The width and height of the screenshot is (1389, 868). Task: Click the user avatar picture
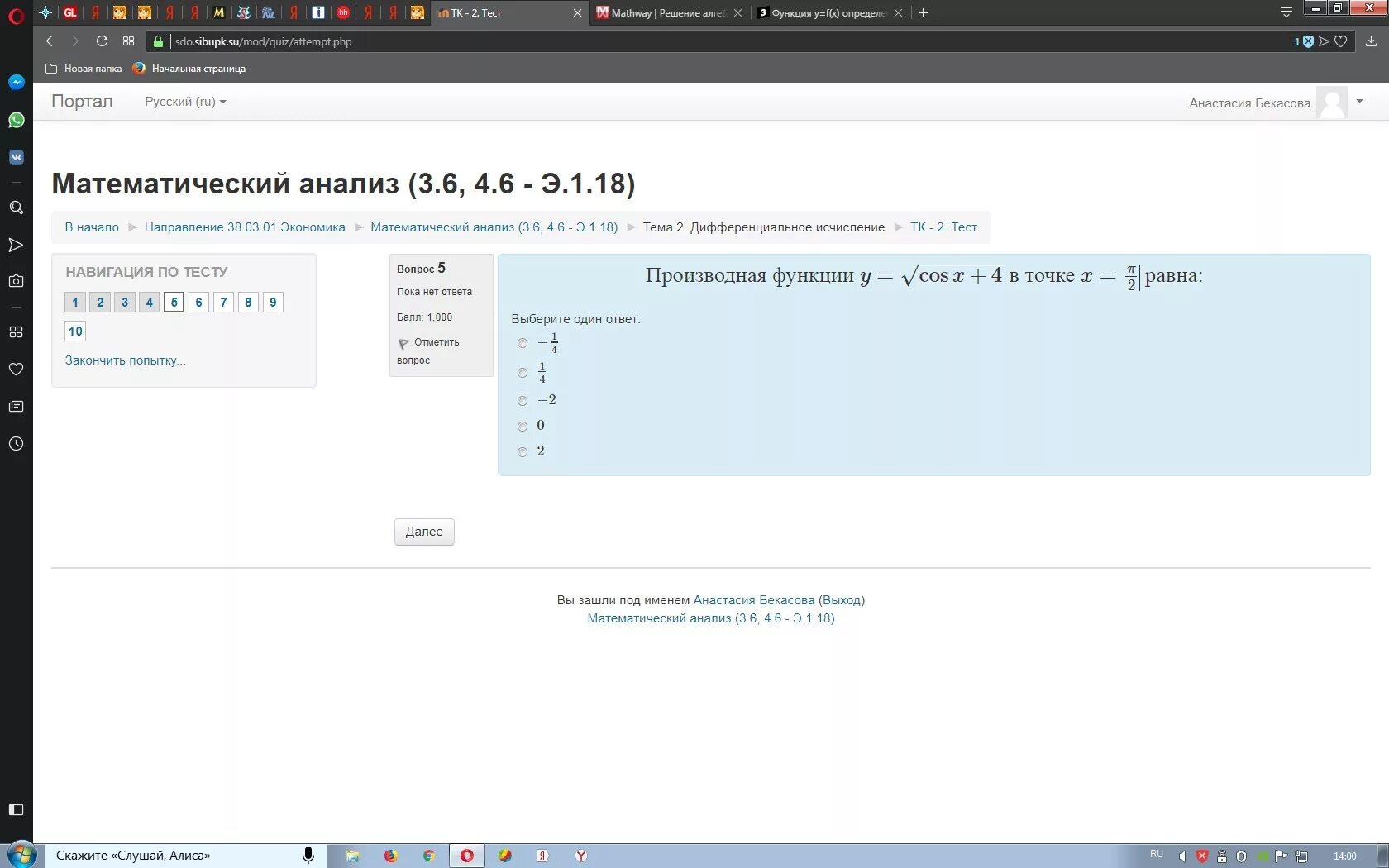click(x=1332, y=103)
